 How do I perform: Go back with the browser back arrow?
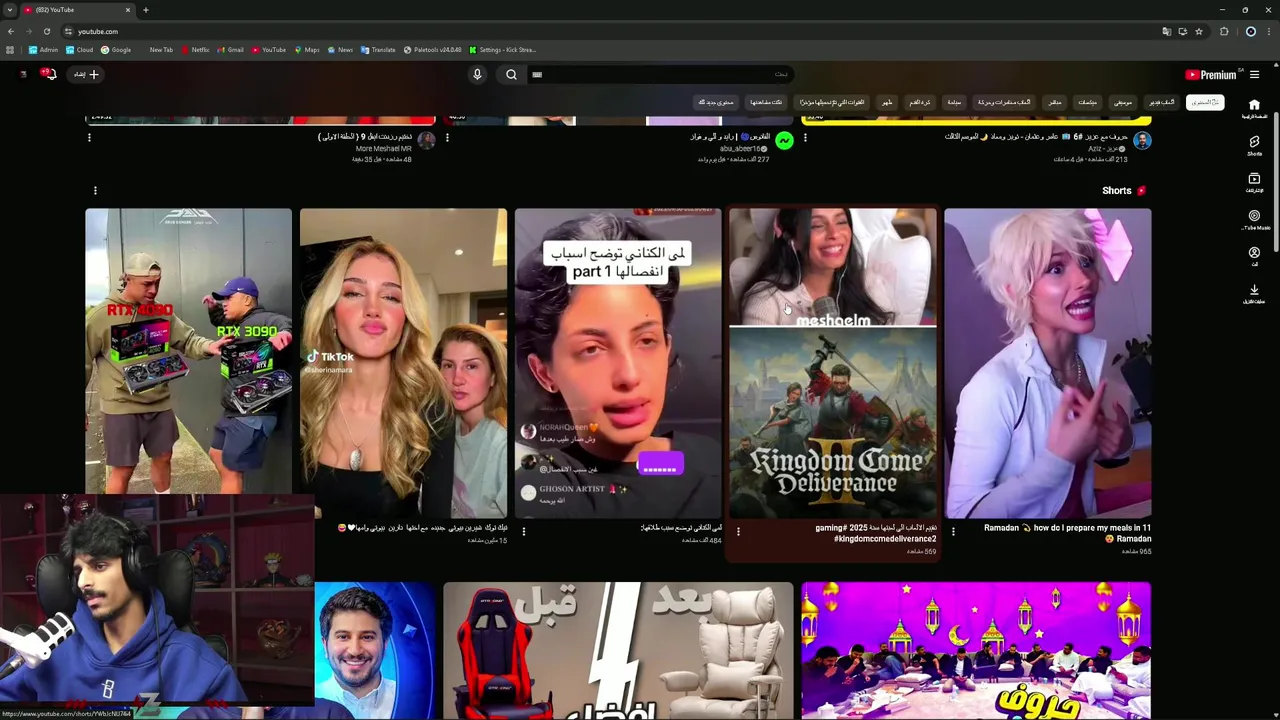point(11,31)
